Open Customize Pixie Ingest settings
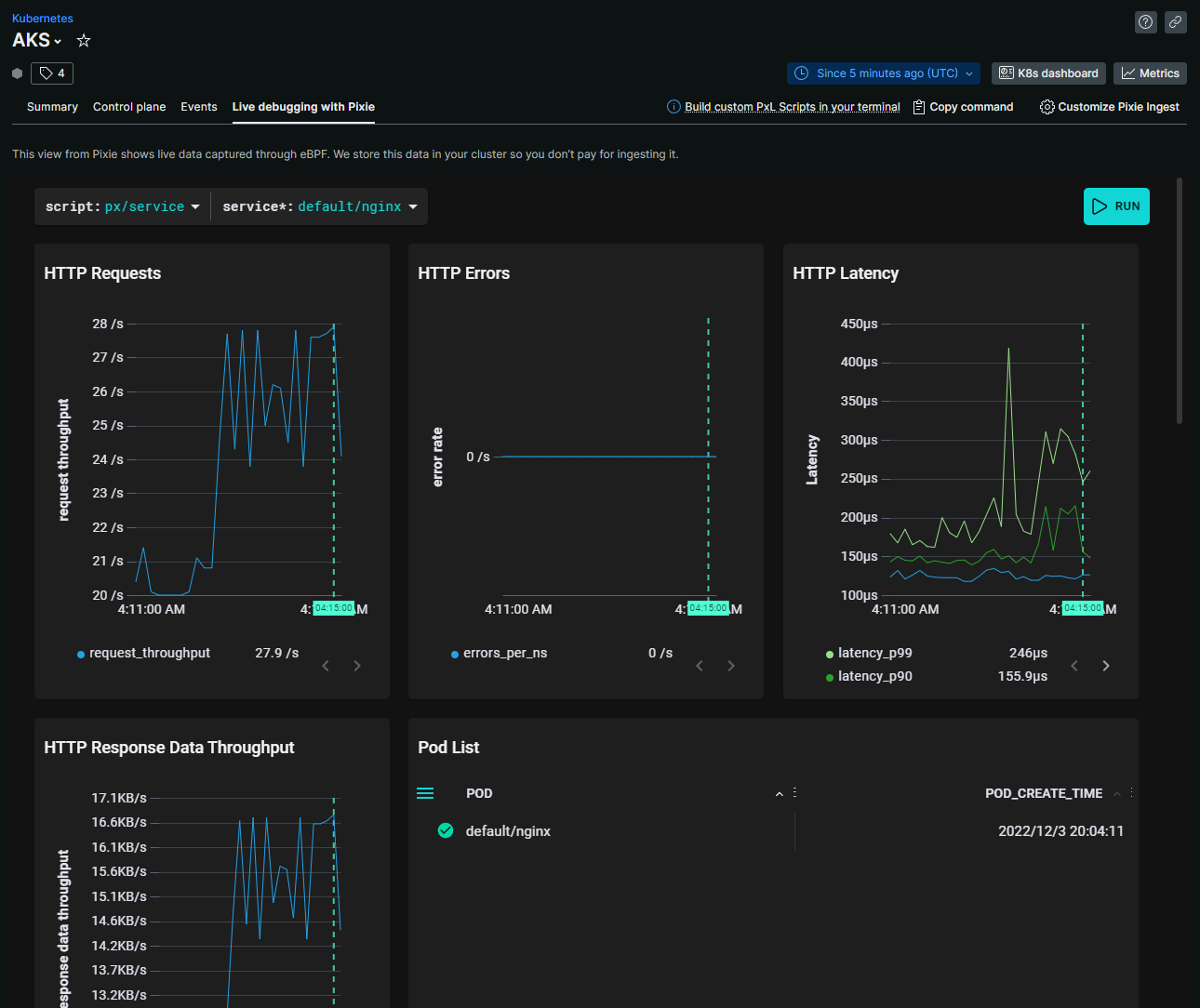 (1110, 107)
